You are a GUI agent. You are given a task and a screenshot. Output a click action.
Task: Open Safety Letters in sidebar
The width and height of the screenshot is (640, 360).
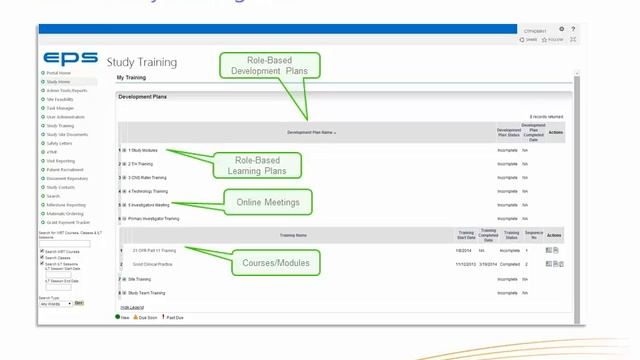[x=59, y=143]
